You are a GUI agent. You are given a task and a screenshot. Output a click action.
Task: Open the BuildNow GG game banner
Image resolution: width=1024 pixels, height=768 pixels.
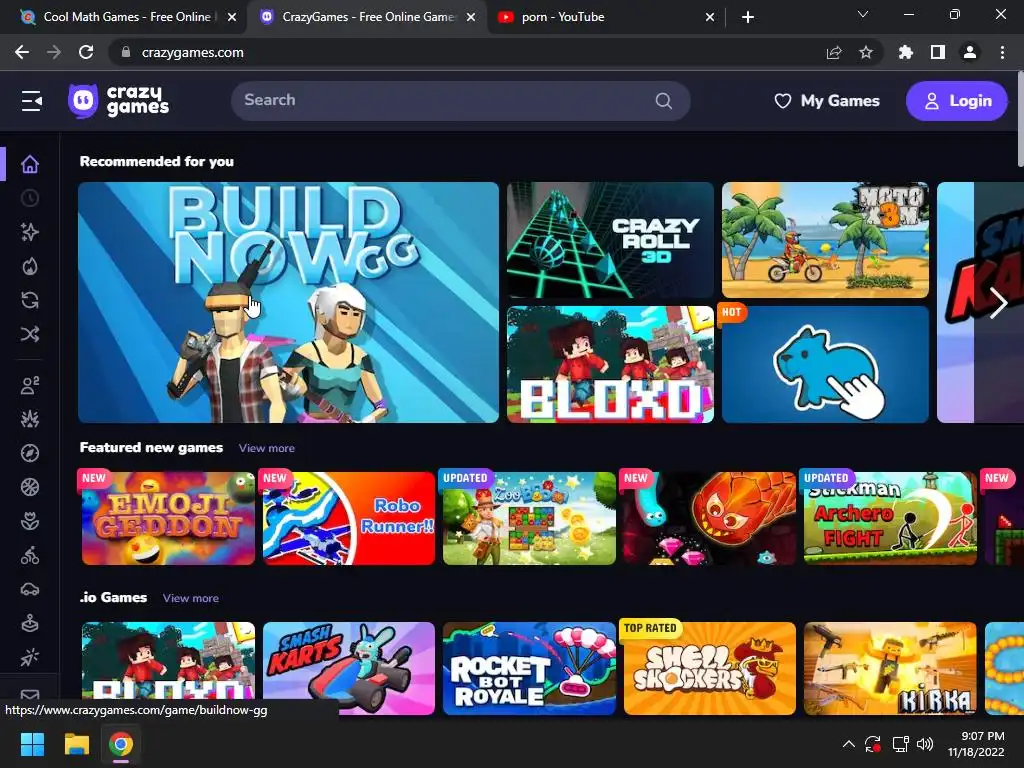tap(288, 302)
